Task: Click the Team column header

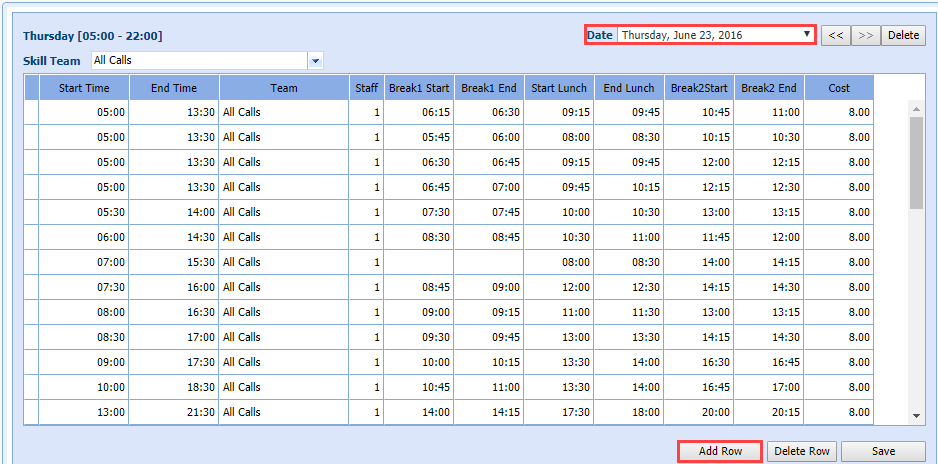Action: point(284,88)
